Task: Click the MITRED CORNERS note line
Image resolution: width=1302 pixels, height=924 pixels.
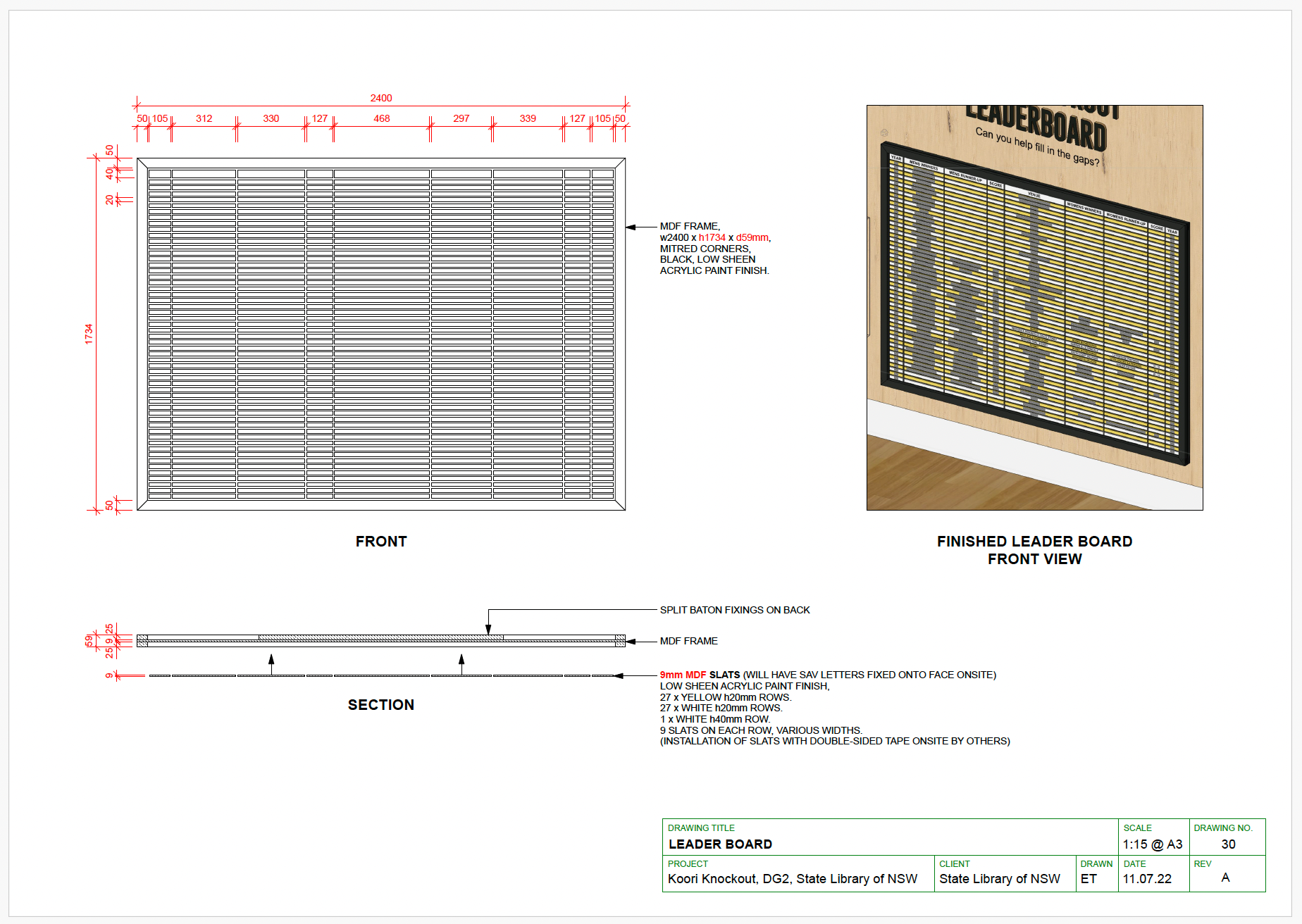Action: 705,249
